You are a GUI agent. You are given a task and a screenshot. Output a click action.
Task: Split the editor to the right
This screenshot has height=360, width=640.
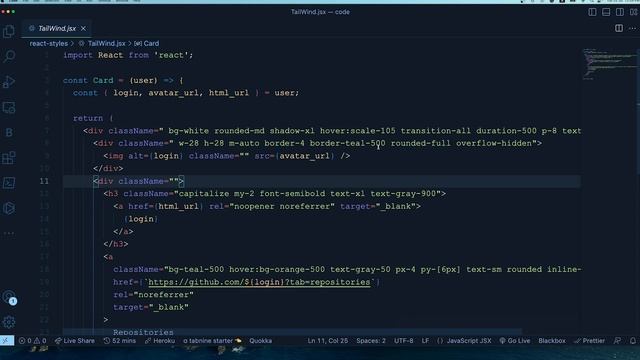[x=619, y=28]
